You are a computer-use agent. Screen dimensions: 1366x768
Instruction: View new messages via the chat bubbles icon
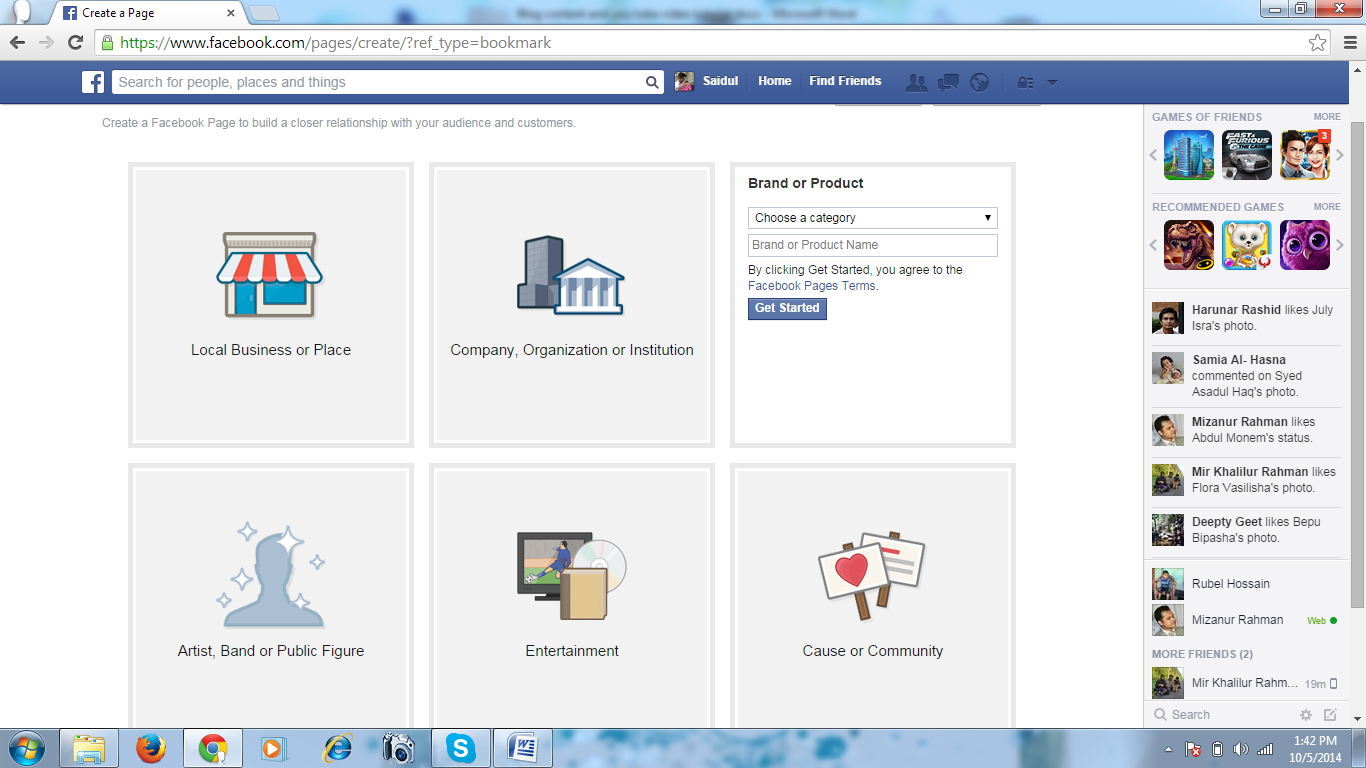tap(948, 82)
